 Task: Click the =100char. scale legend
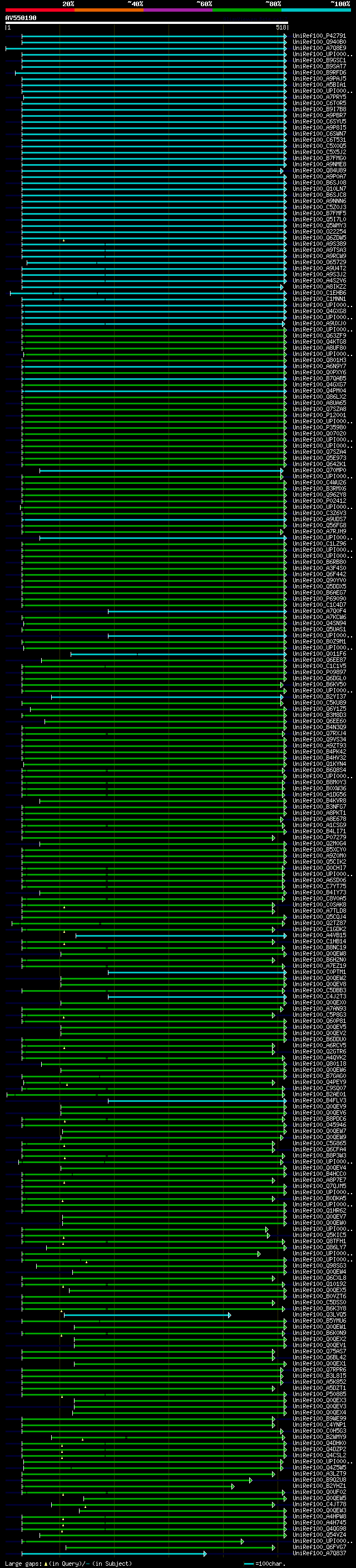pos(265,1563)
